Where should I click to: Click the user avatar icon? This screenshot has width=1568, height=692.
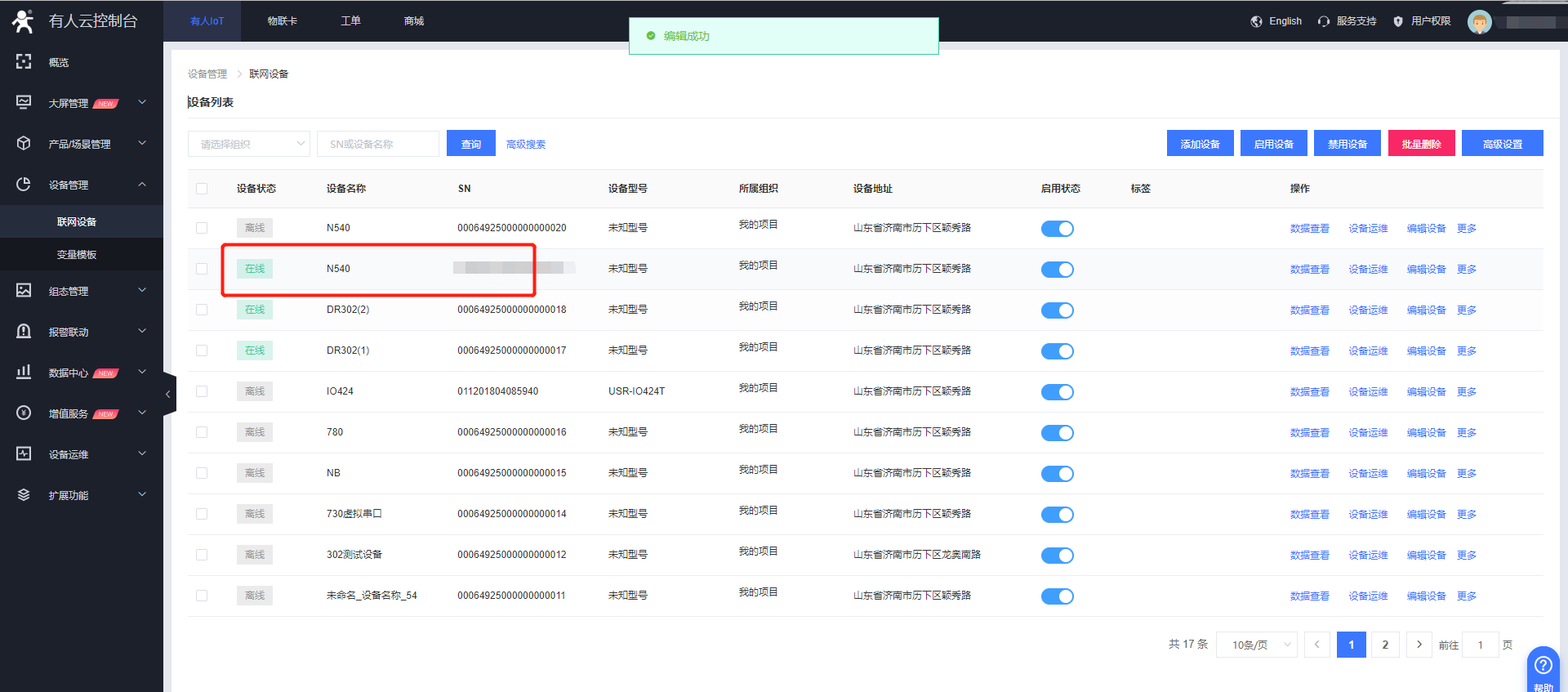(x=1479, y=22)
